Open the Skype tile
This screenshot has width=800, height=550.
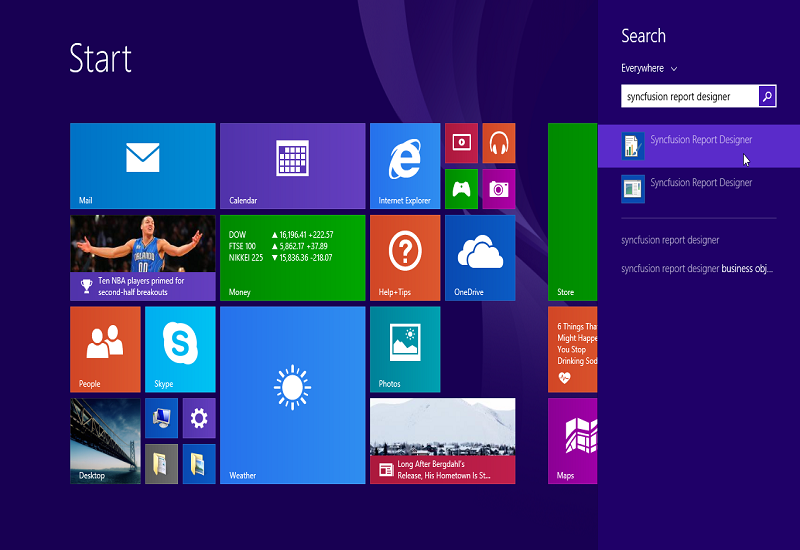(x=180, y=348)
